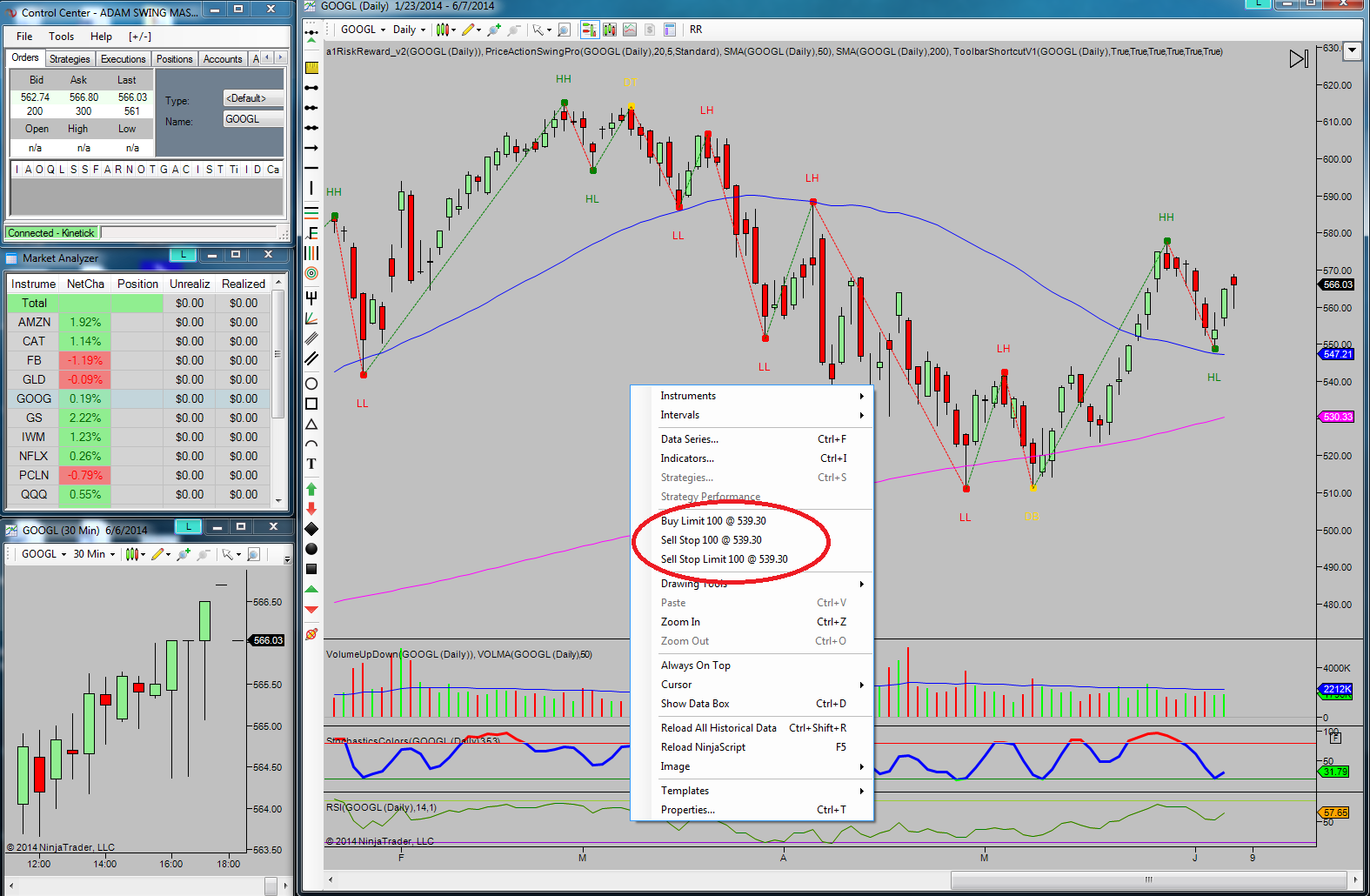Select the Andrews Pitchfork tool

pos(311,298)
